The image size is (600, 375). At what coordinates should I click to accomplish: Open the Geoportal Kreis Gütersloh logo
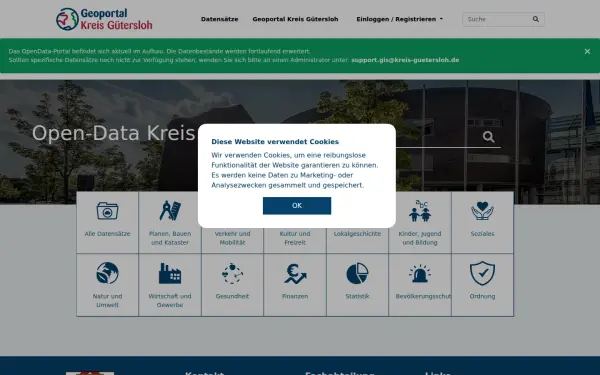click(x=104, y=19)
